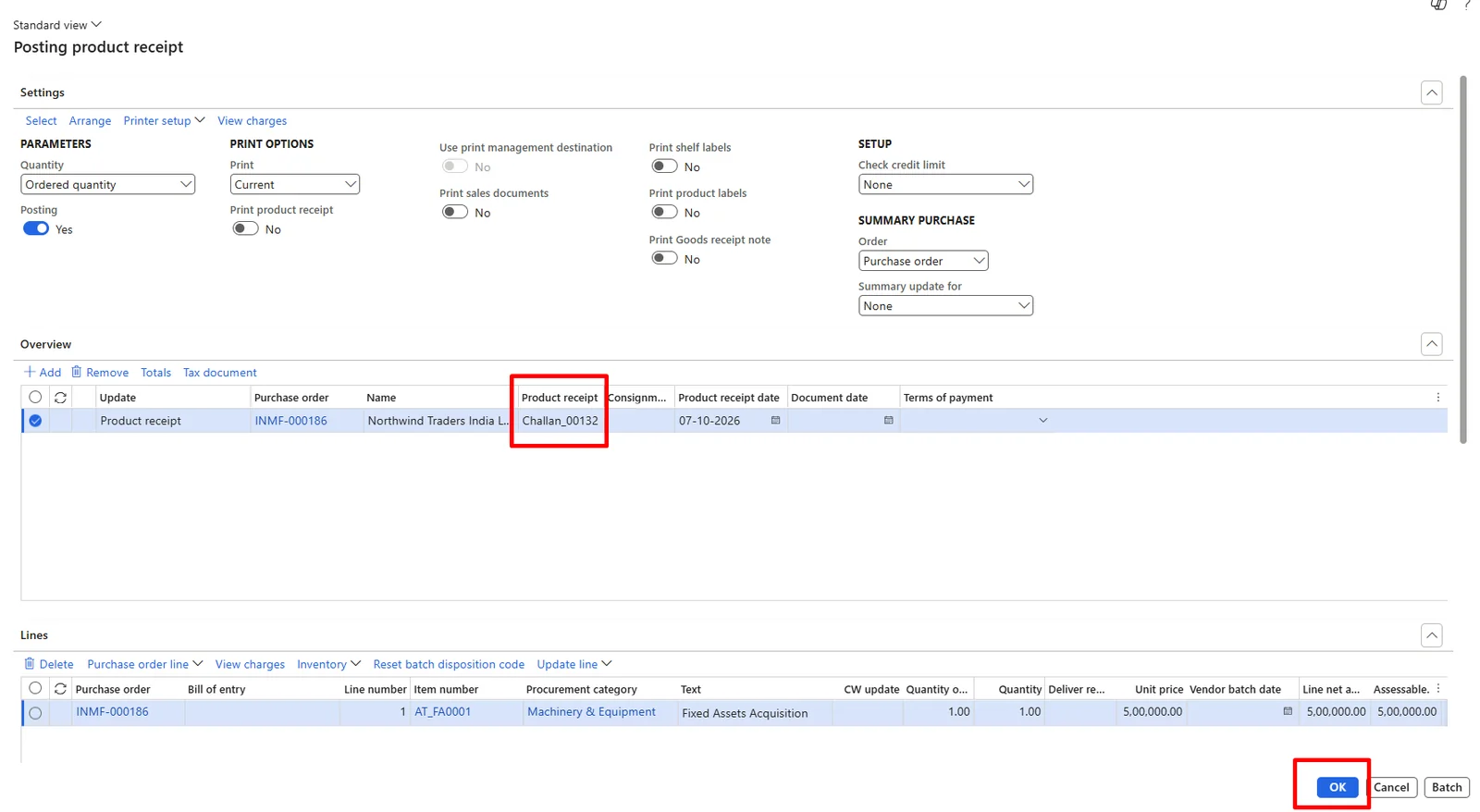Collapse the Settings section
This screenshot has width=1480, height=812.
1431,92
